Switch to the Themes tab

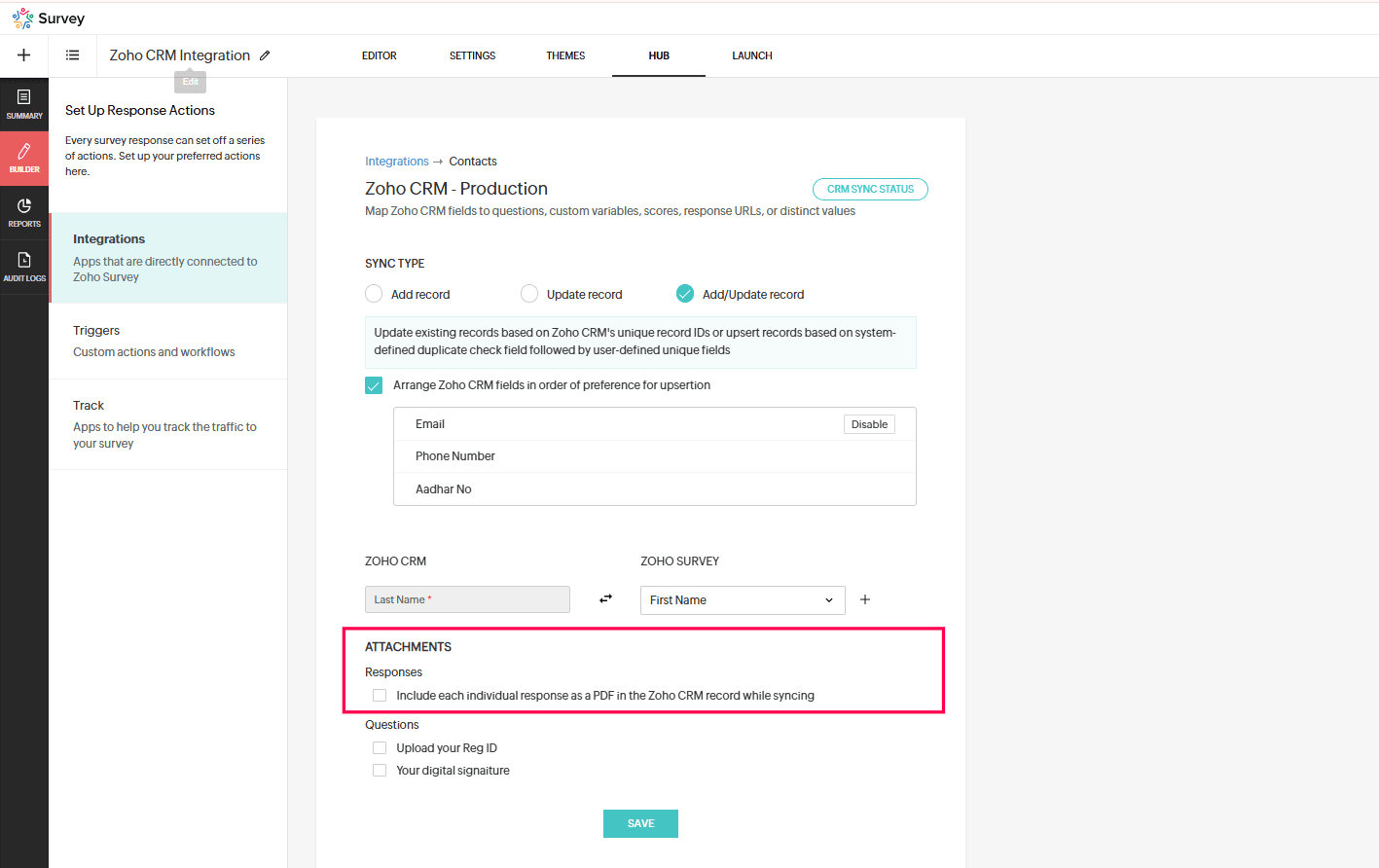[x=565, y=55]
